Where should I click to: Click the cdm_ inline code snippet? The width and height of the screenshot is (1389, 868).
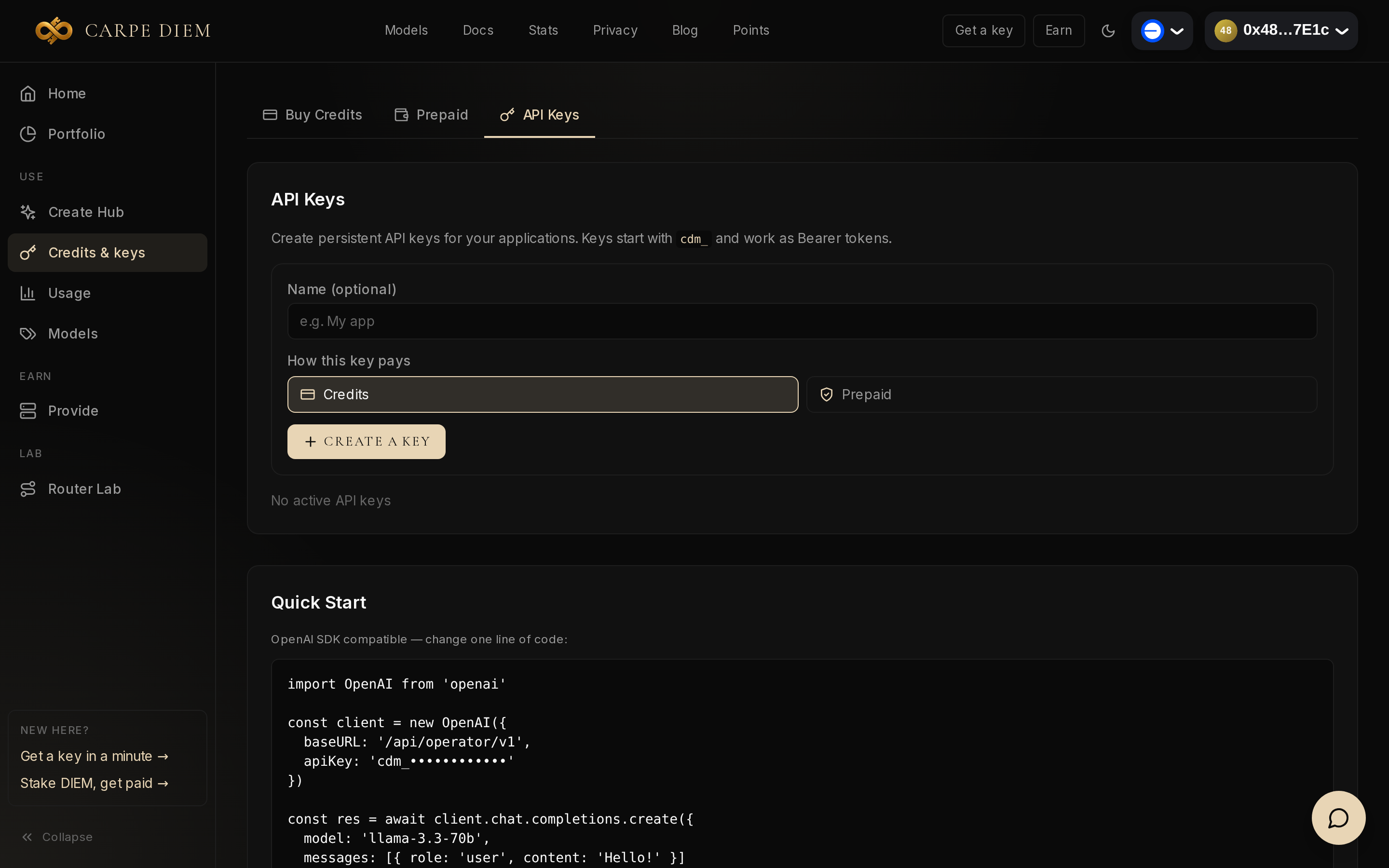[694, 239]
